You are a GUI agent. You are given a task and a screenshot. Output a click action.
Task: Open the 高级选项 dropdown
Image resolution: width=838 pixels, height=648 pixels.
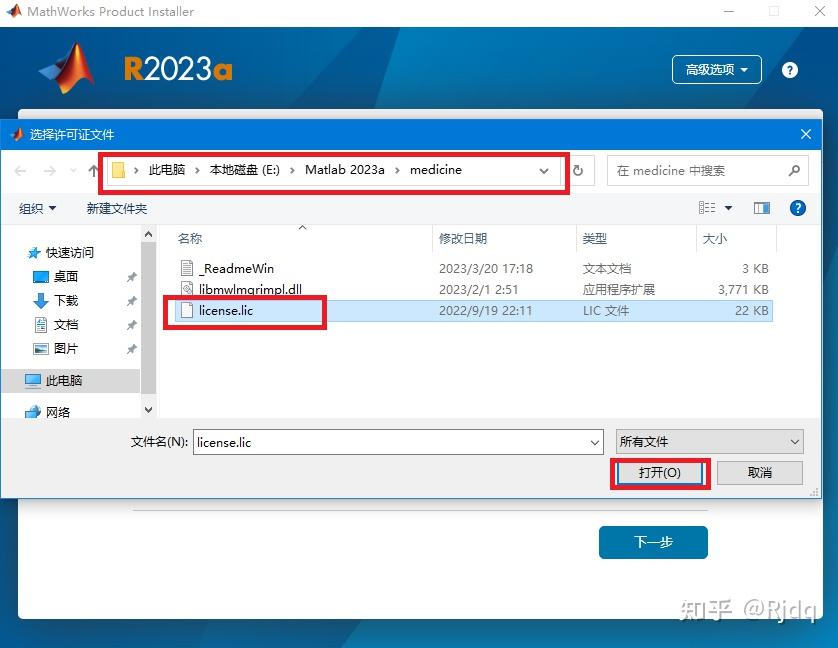716,69
